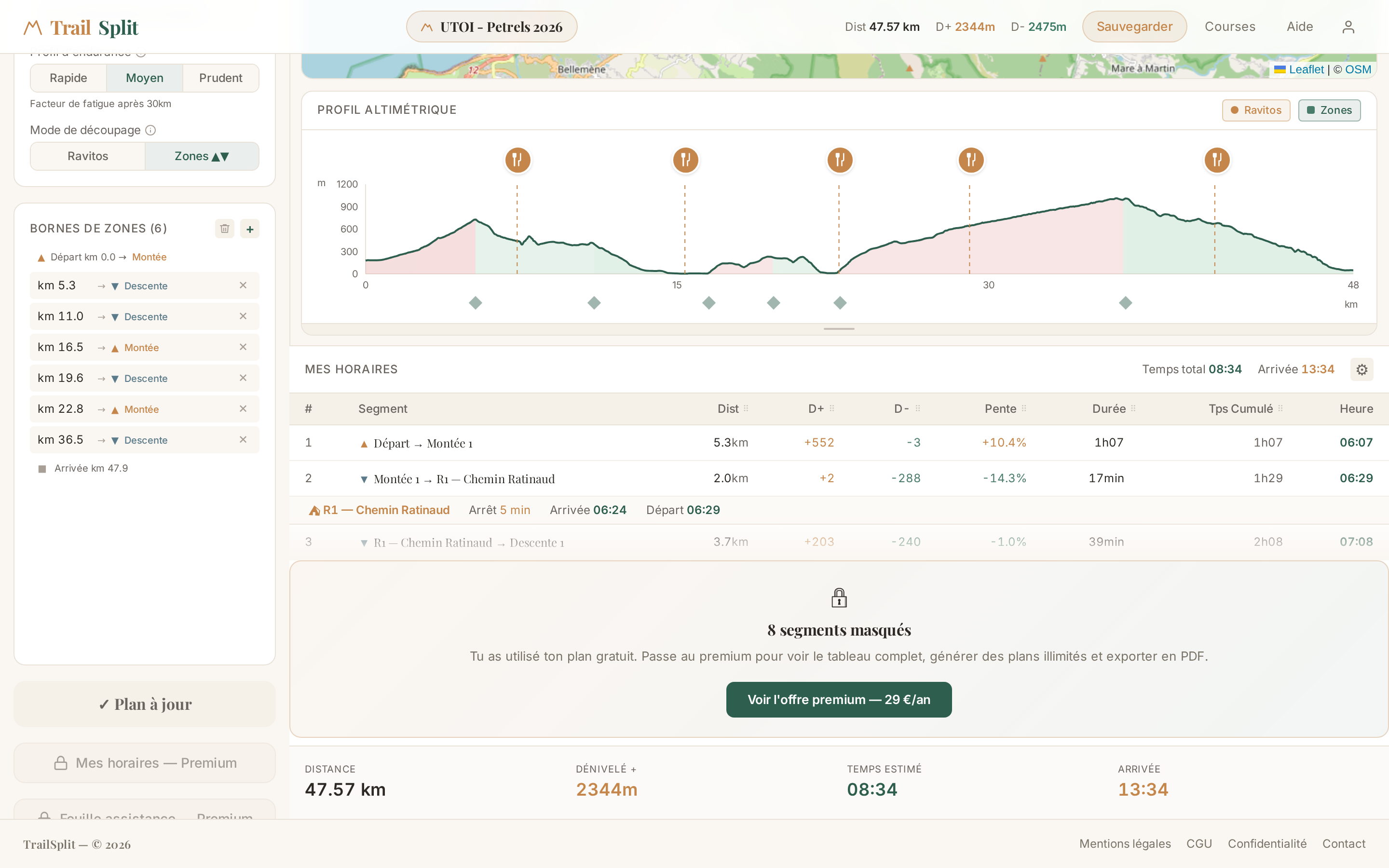This screenshot has height=868, width=1389.
Task: Remove the km 16.5 zone marker
Action: 243,347
